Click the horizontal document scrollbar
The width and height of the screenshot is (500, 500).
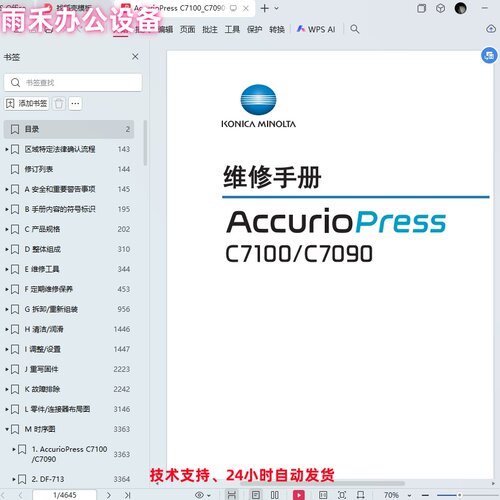[x=322, y=483]
